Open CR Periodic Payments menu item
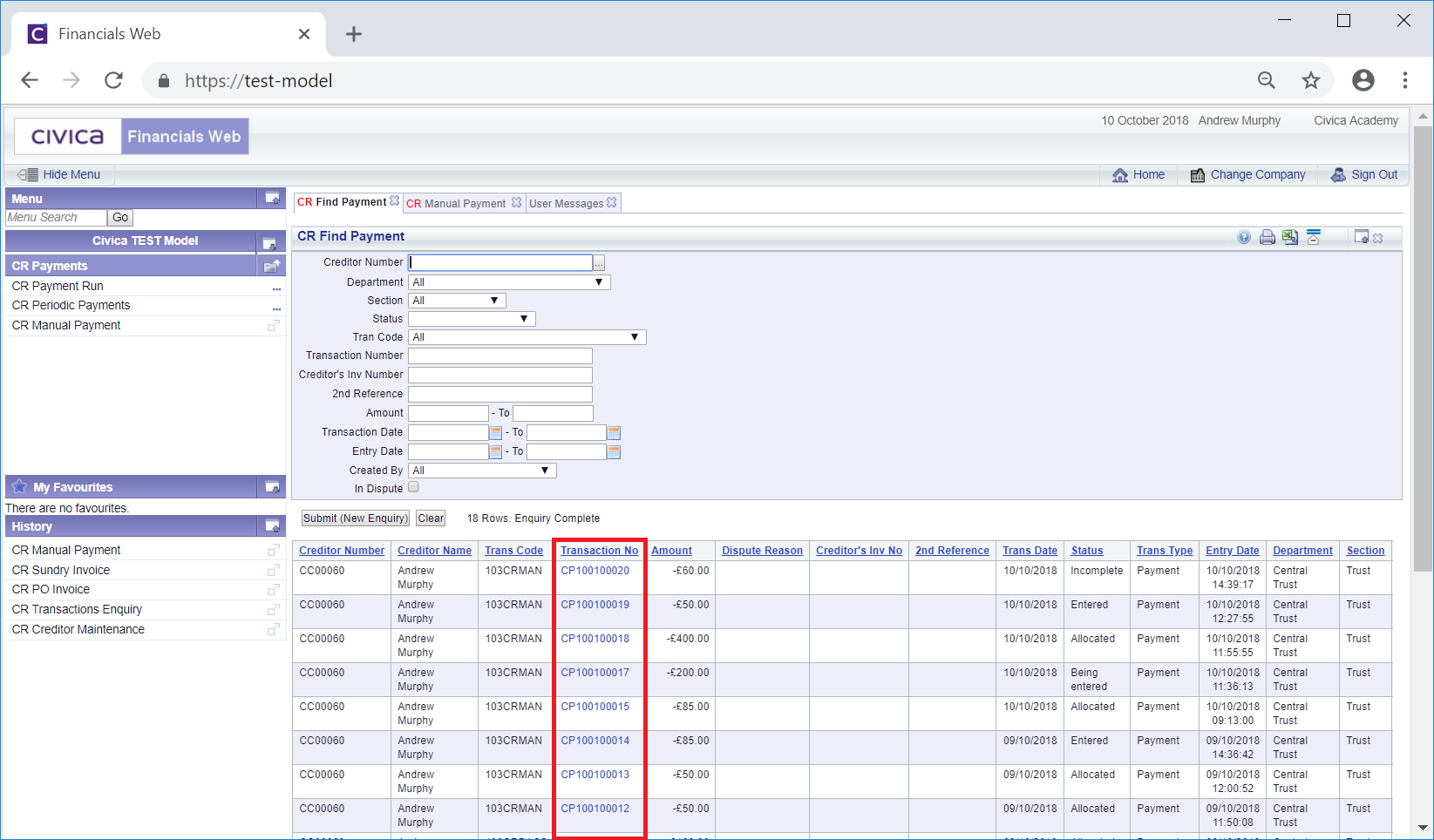 71,306
